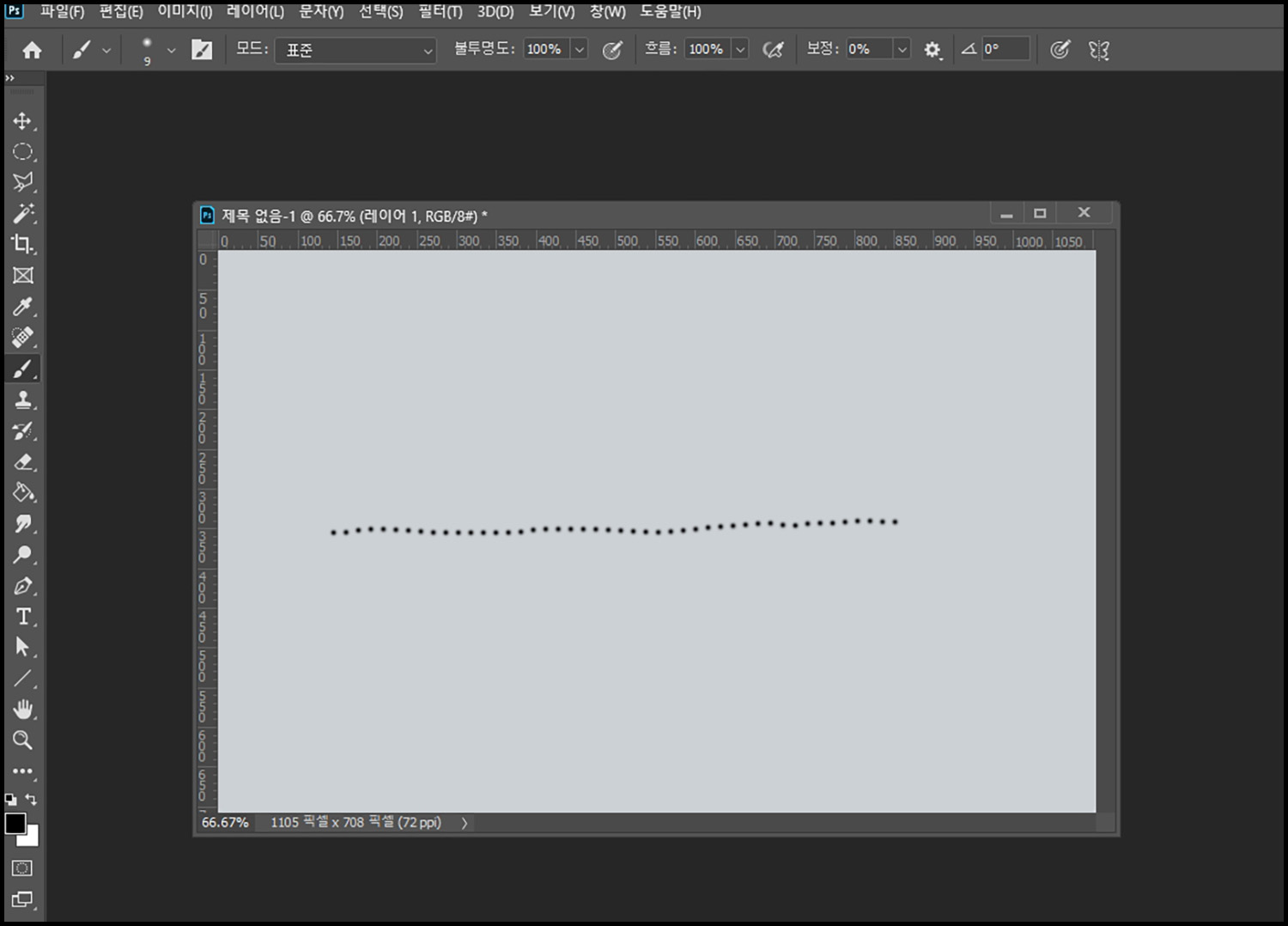Select the Magic Wand tool
This screenshot has width=1288, height=926.
[x=22, y=213]
